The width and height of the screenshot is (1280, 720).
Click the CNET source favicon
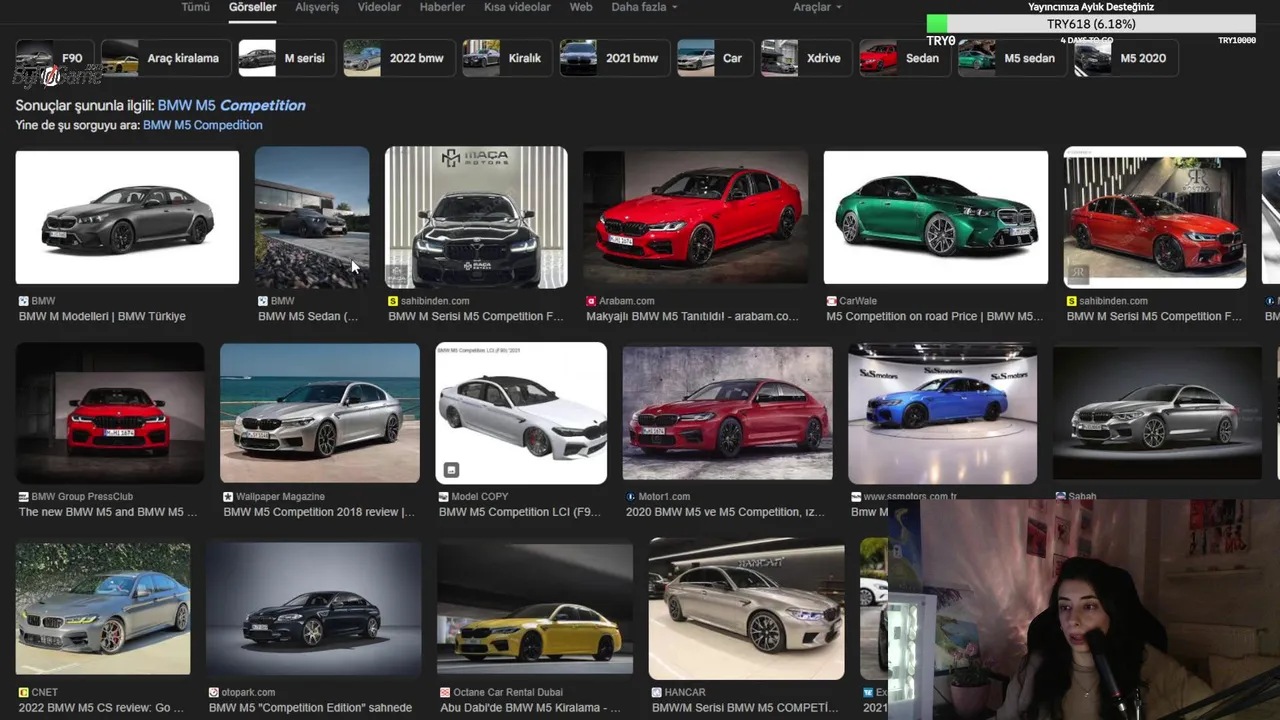click(x=23, y=692)
